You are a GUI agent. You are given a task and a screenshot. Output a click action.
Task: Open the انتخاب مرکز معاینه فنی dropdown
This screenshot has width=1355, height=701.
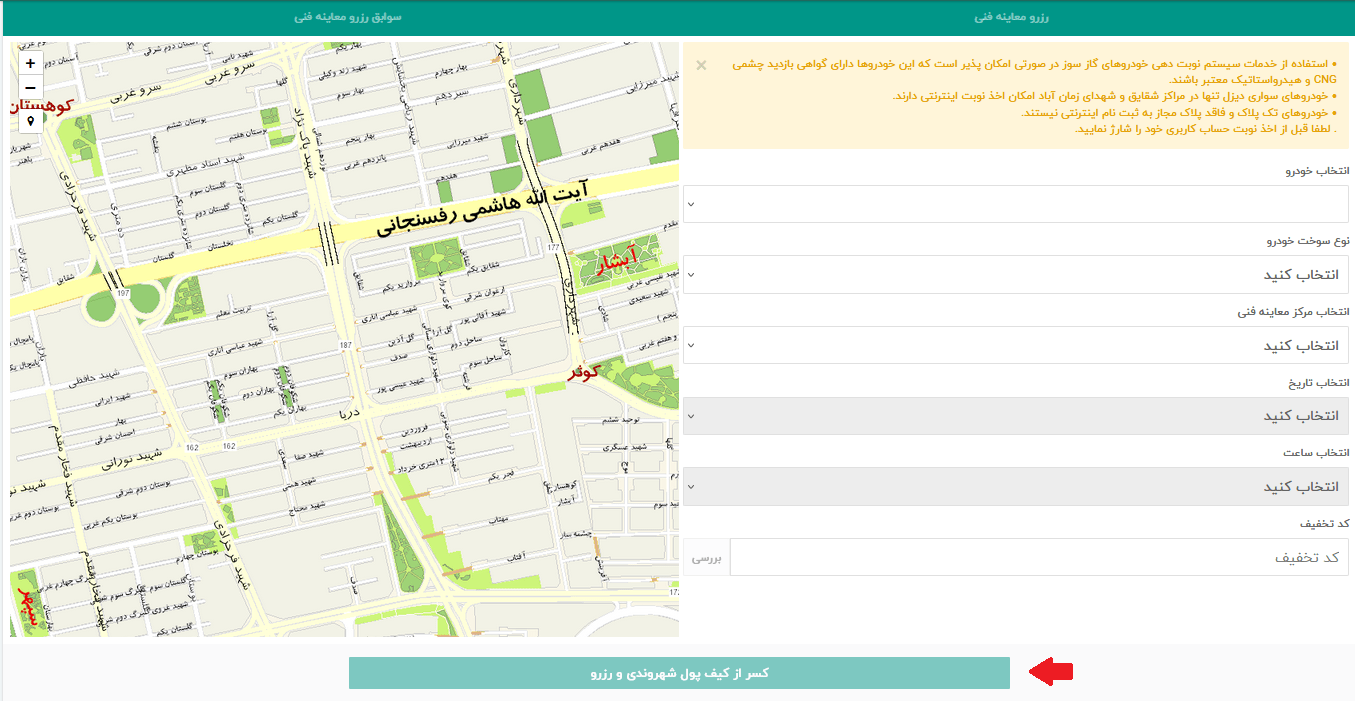(1016, 345)
